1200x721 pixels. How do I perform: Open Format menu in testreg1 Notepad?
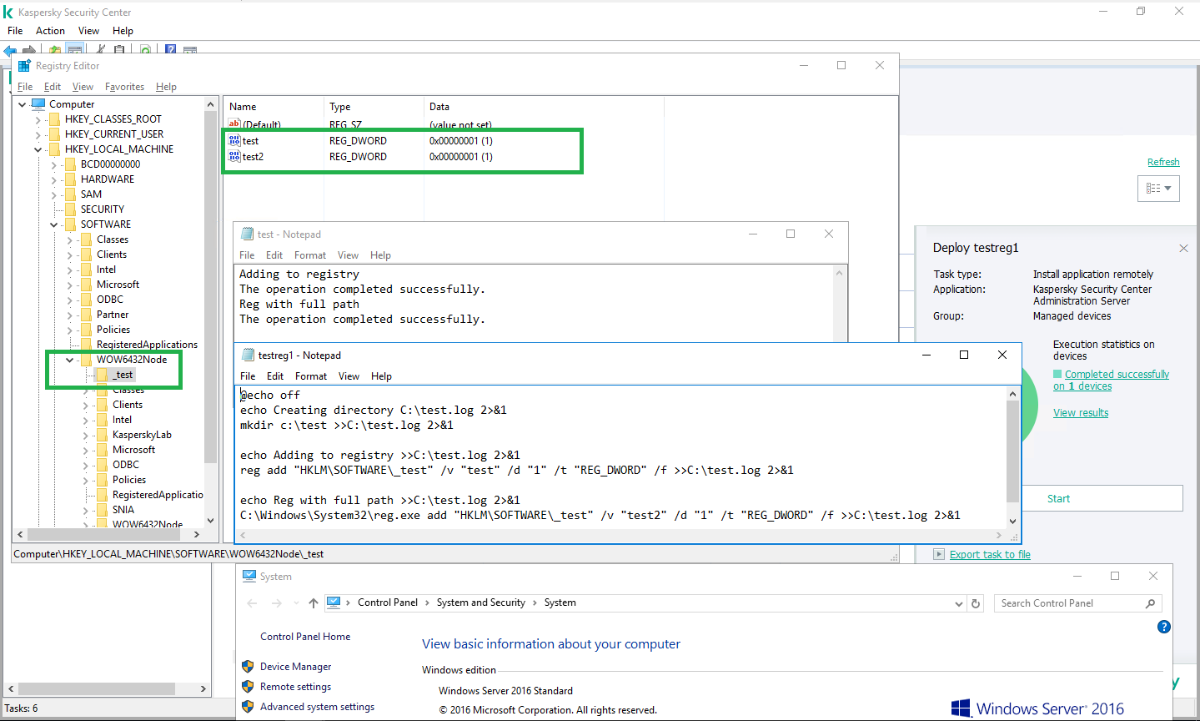click(311, 376)
